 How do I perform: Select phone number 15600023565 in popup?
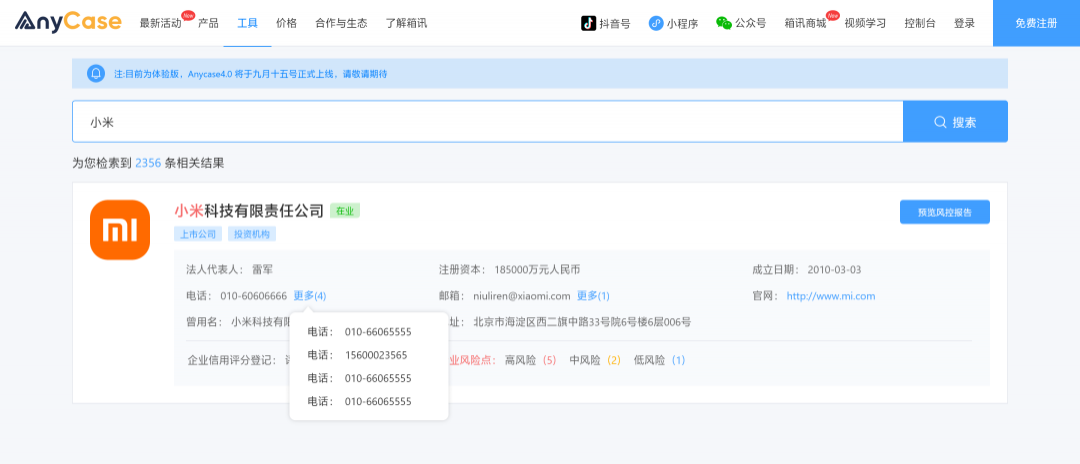pos(376,355)
